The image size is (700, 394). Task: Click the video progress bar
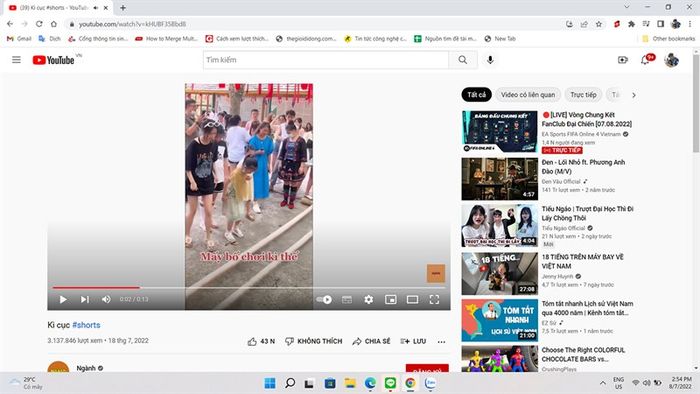tap(249, 288)
